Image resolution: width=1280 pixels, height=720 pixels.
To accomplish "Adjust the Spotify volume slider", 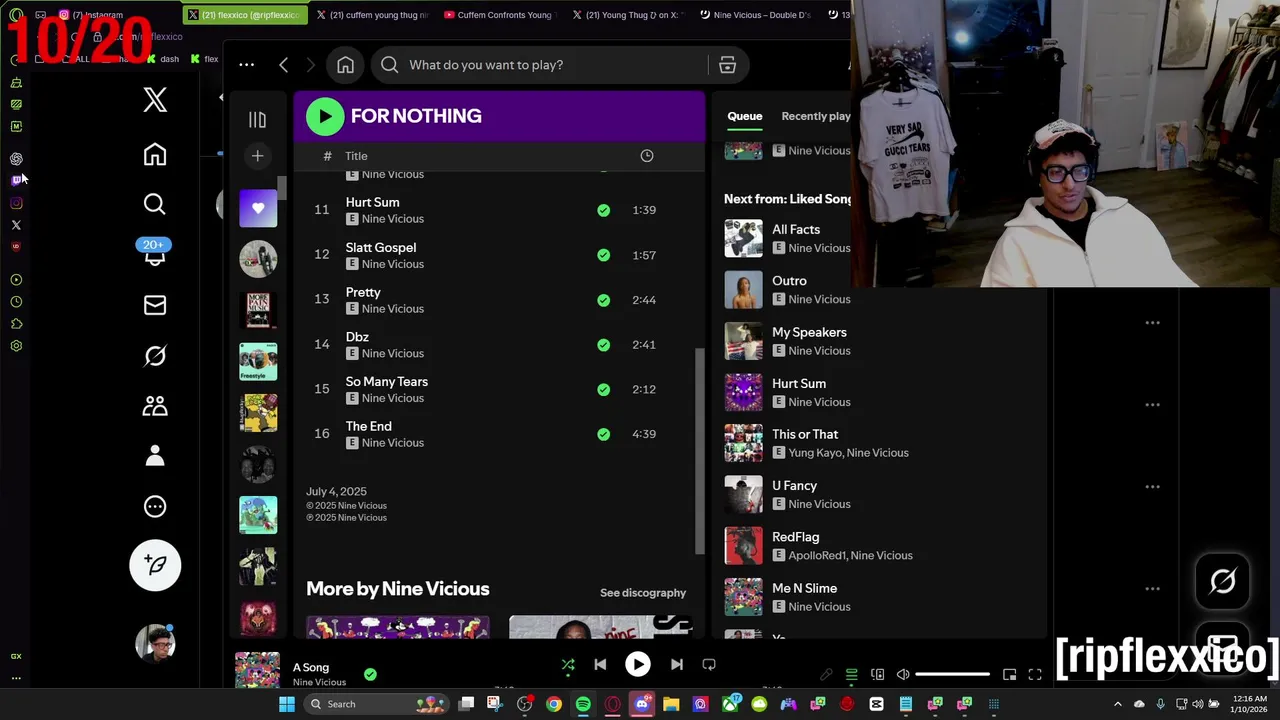I will tap(952, 675).
